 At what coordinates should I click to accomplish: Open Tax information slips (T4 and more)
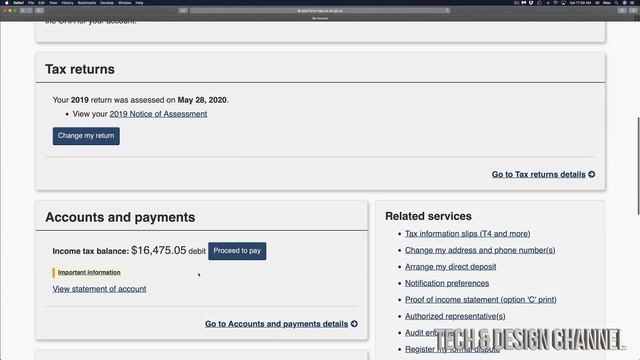[467, 234]
